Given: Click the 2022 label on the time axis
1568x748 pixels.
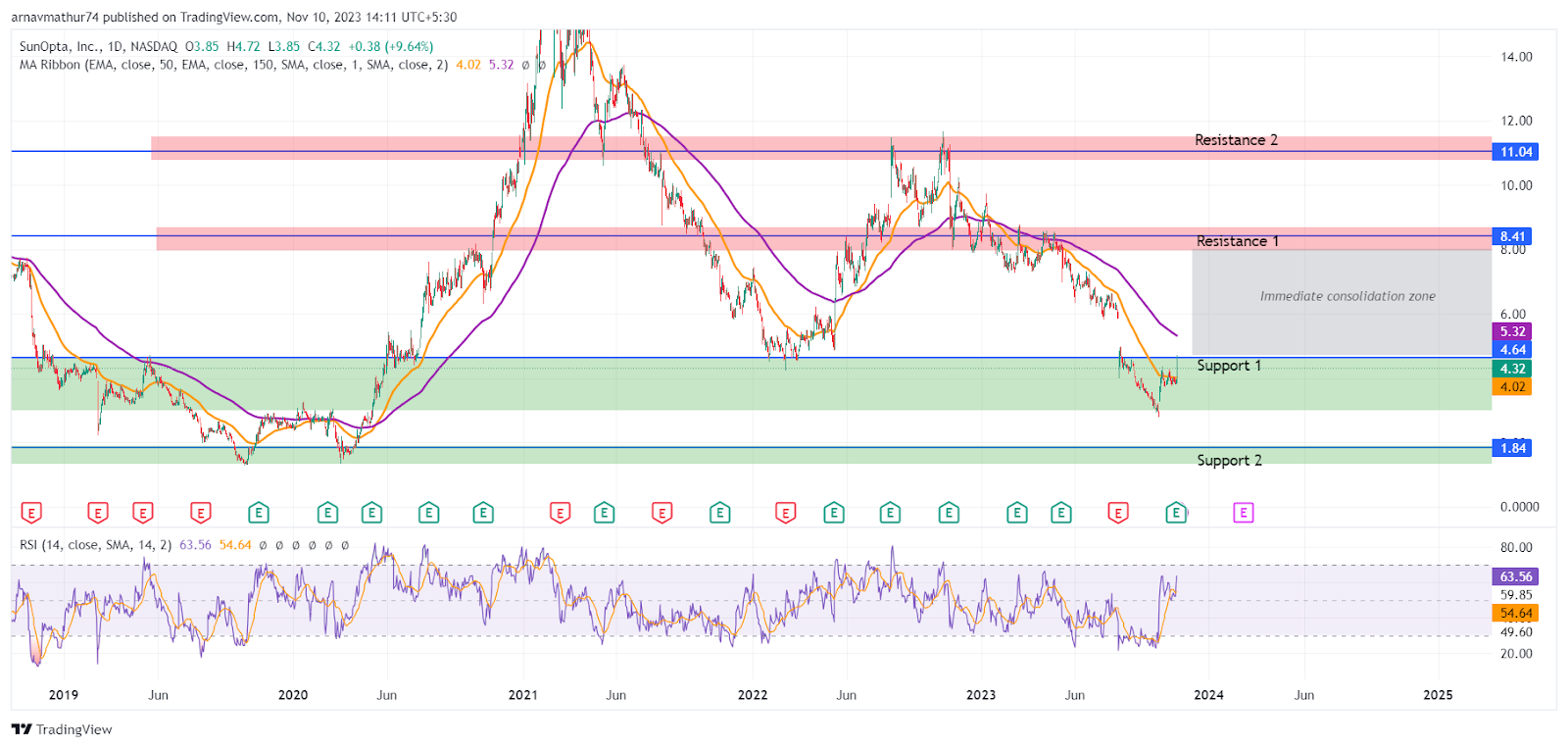Looking at the screenshot, I should tap(753, 695).
